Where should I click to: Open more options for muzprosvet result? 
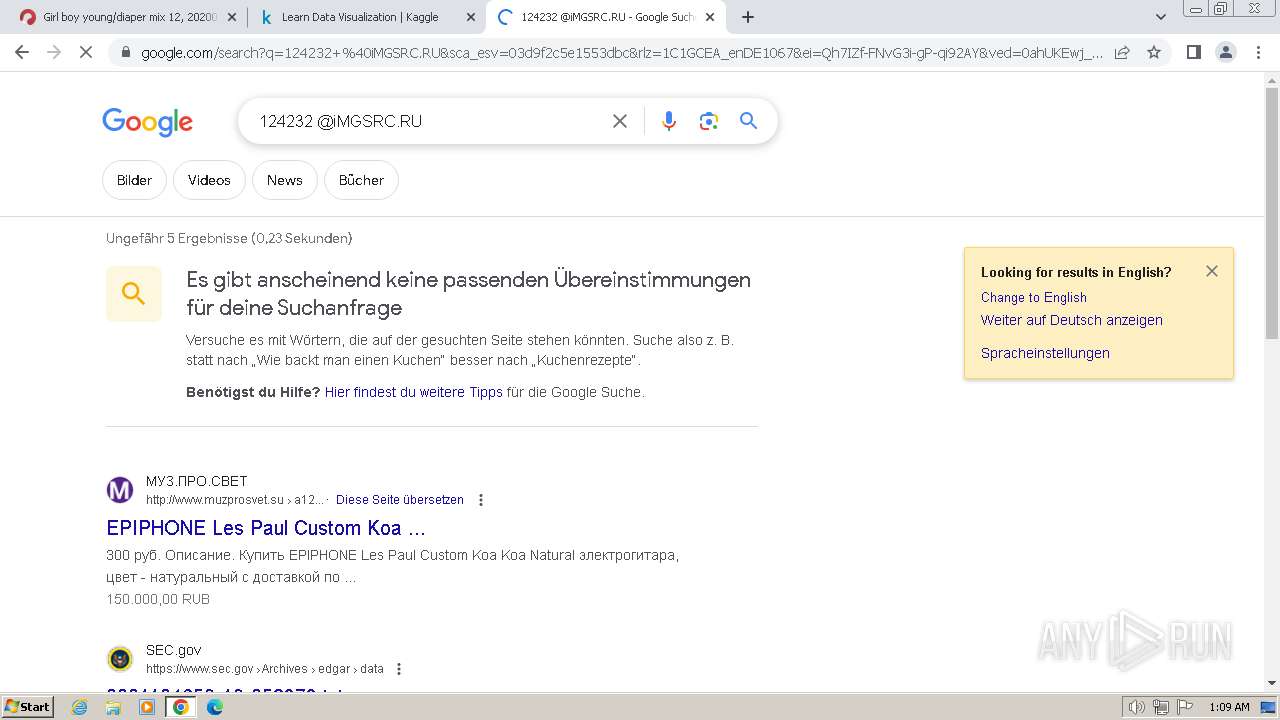(x=481, y=500)
